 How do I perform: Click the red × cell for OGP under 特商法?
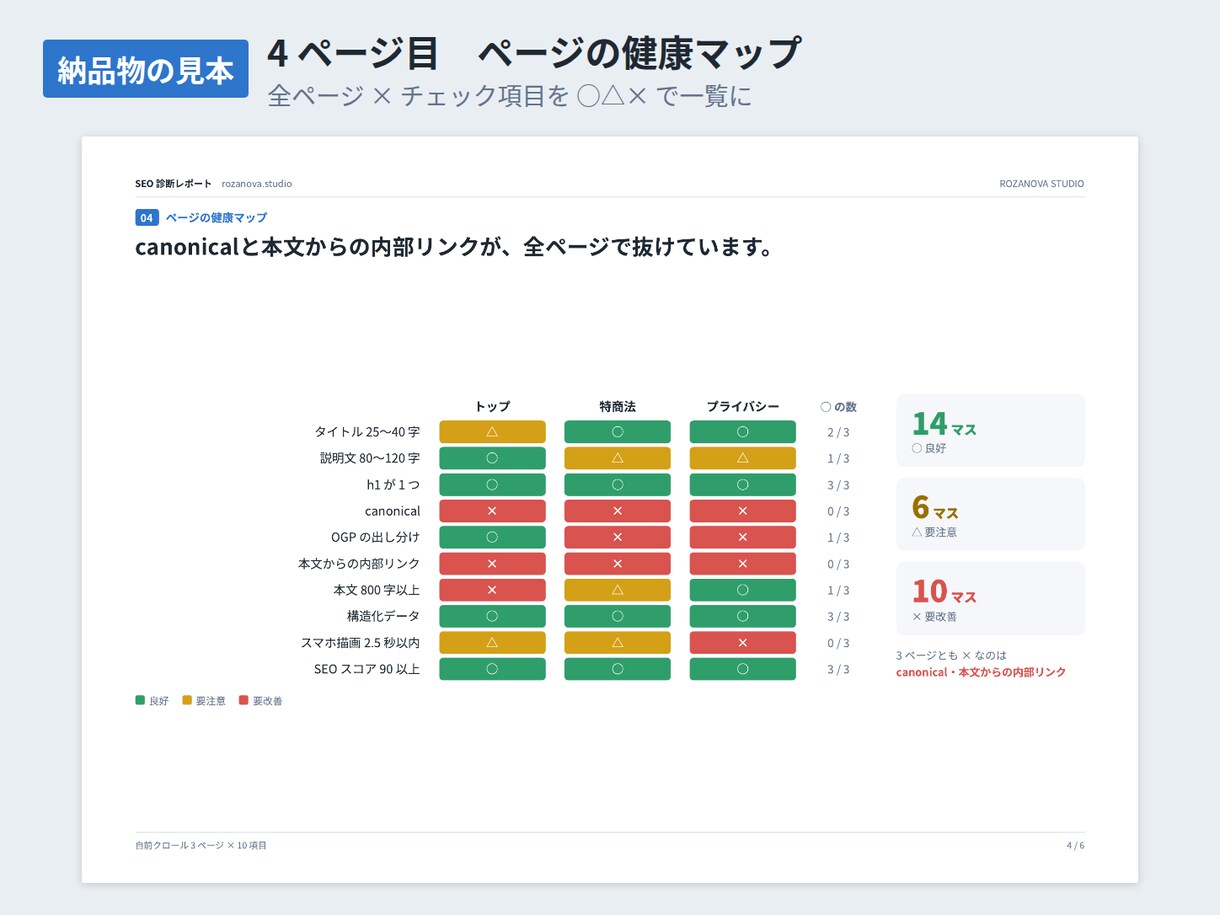(617, 537)
